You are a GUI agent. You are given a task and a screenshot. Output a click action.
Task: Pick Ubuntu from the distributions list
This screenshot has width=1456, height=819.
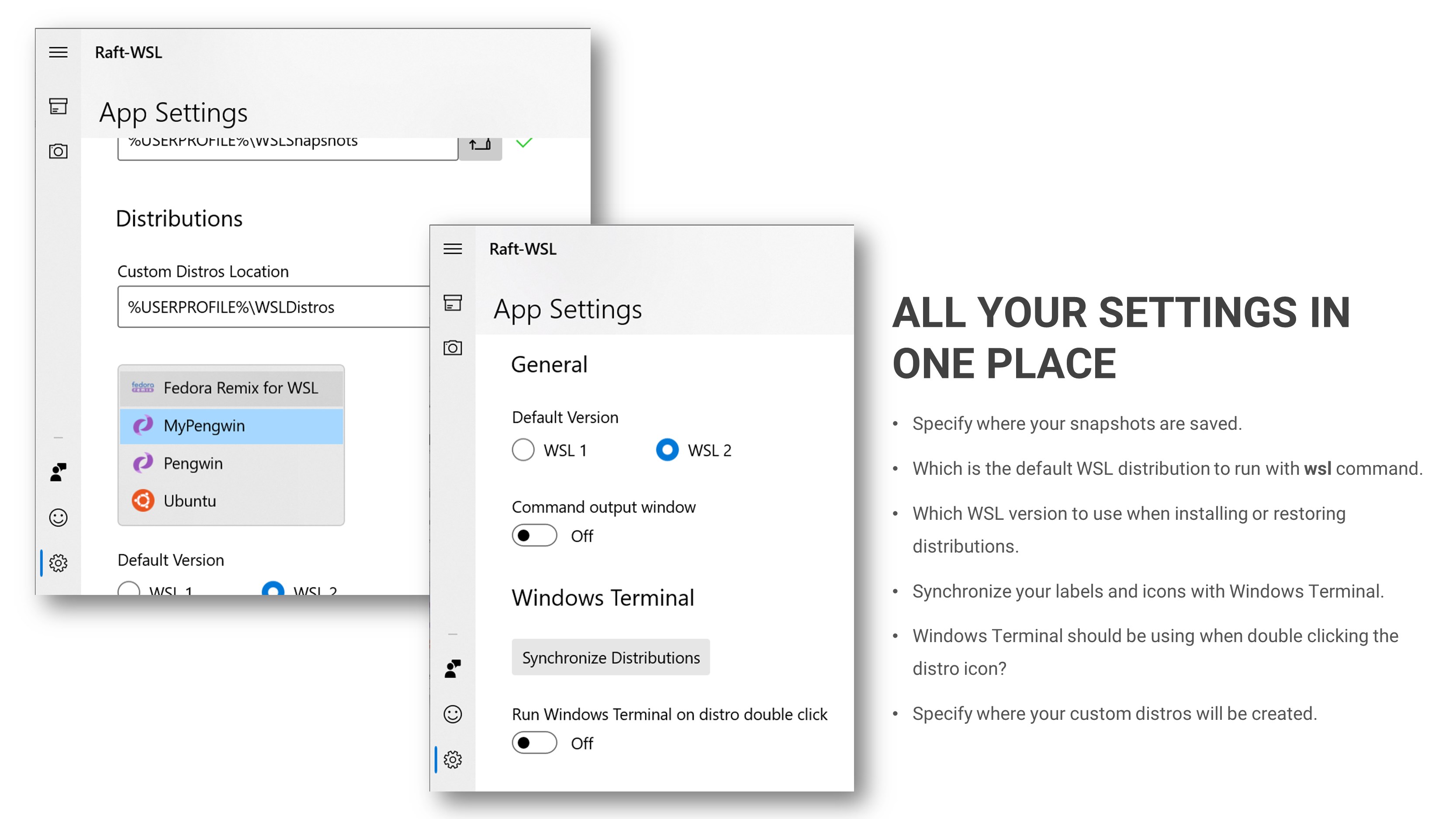231,501
